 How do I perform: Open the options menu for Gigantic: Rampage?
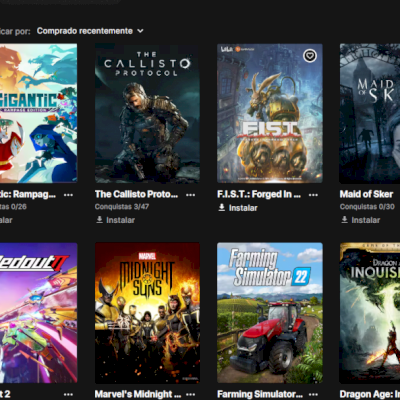tap(68, 195)
